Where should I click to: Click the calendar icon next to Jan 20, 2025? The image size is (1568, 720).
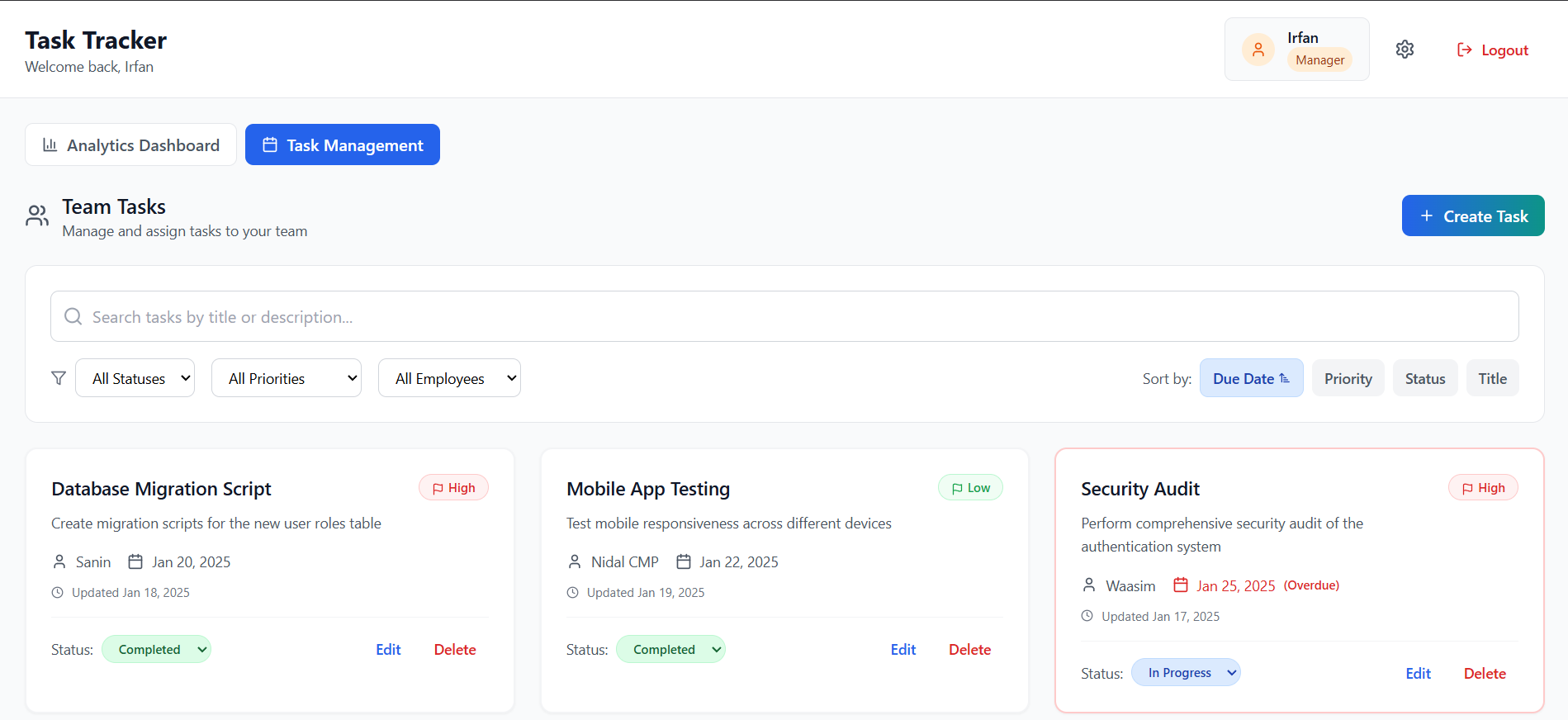click(x=135, y=561)
